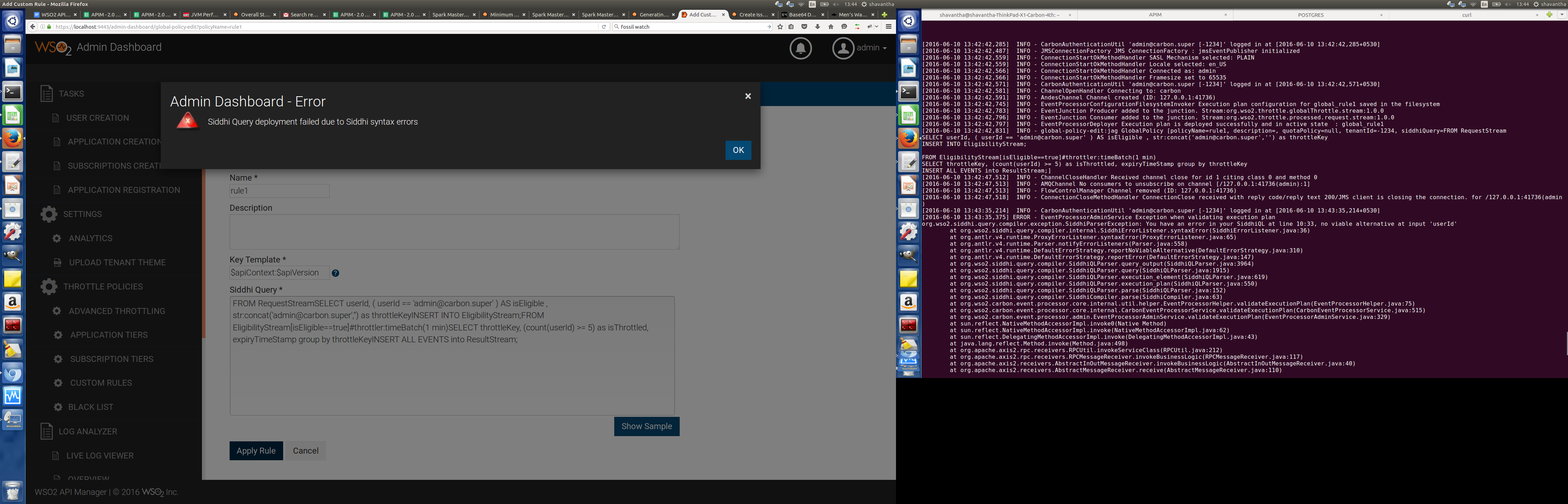The width and height of the screenshot is (1568, 504).
Task: Switch to the POSTGRES terminal tab
Action: coord(1310,15)
